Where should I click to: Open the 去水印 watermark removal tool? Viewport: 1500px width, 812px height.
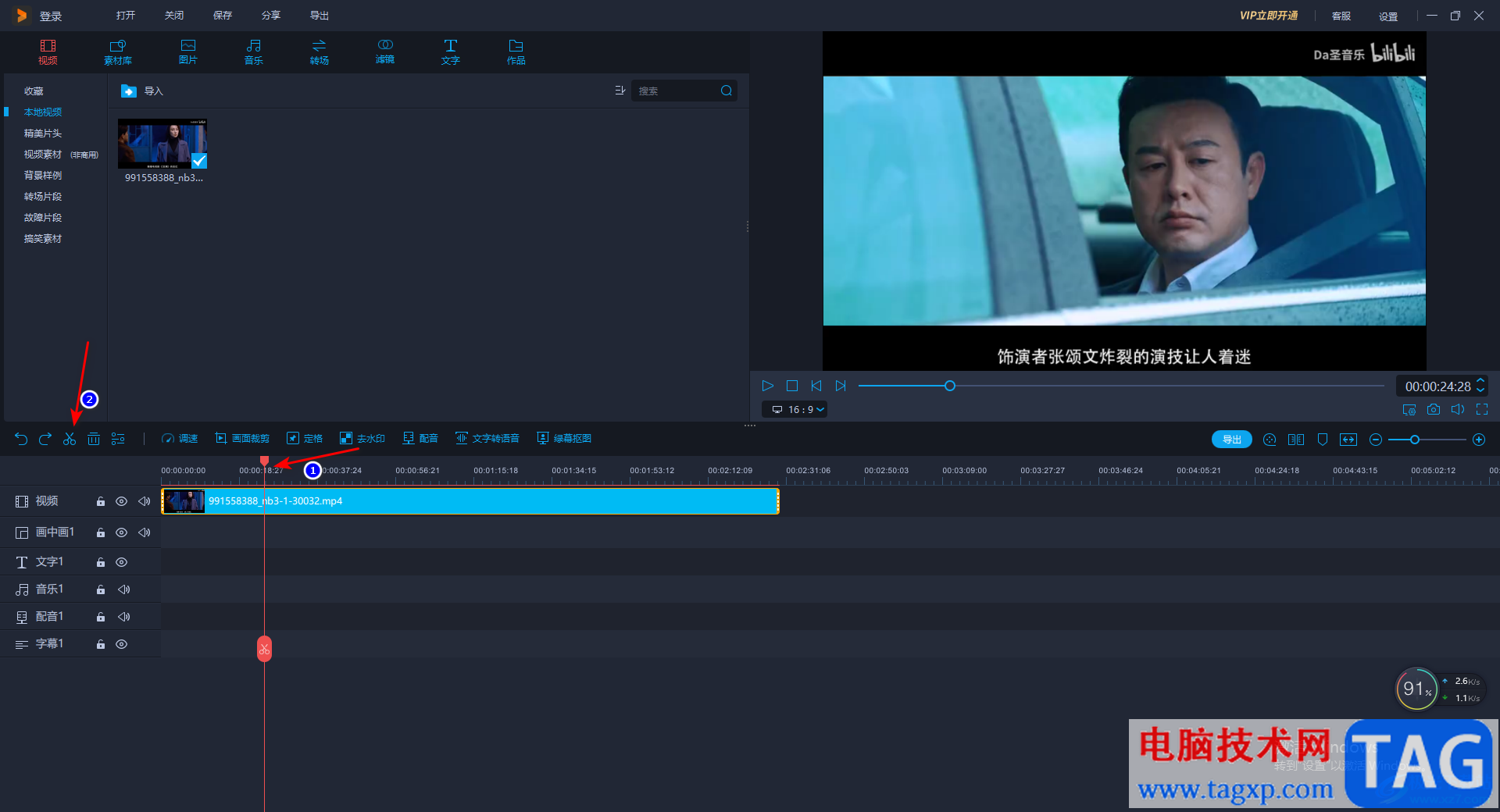[x=362, y=439]
